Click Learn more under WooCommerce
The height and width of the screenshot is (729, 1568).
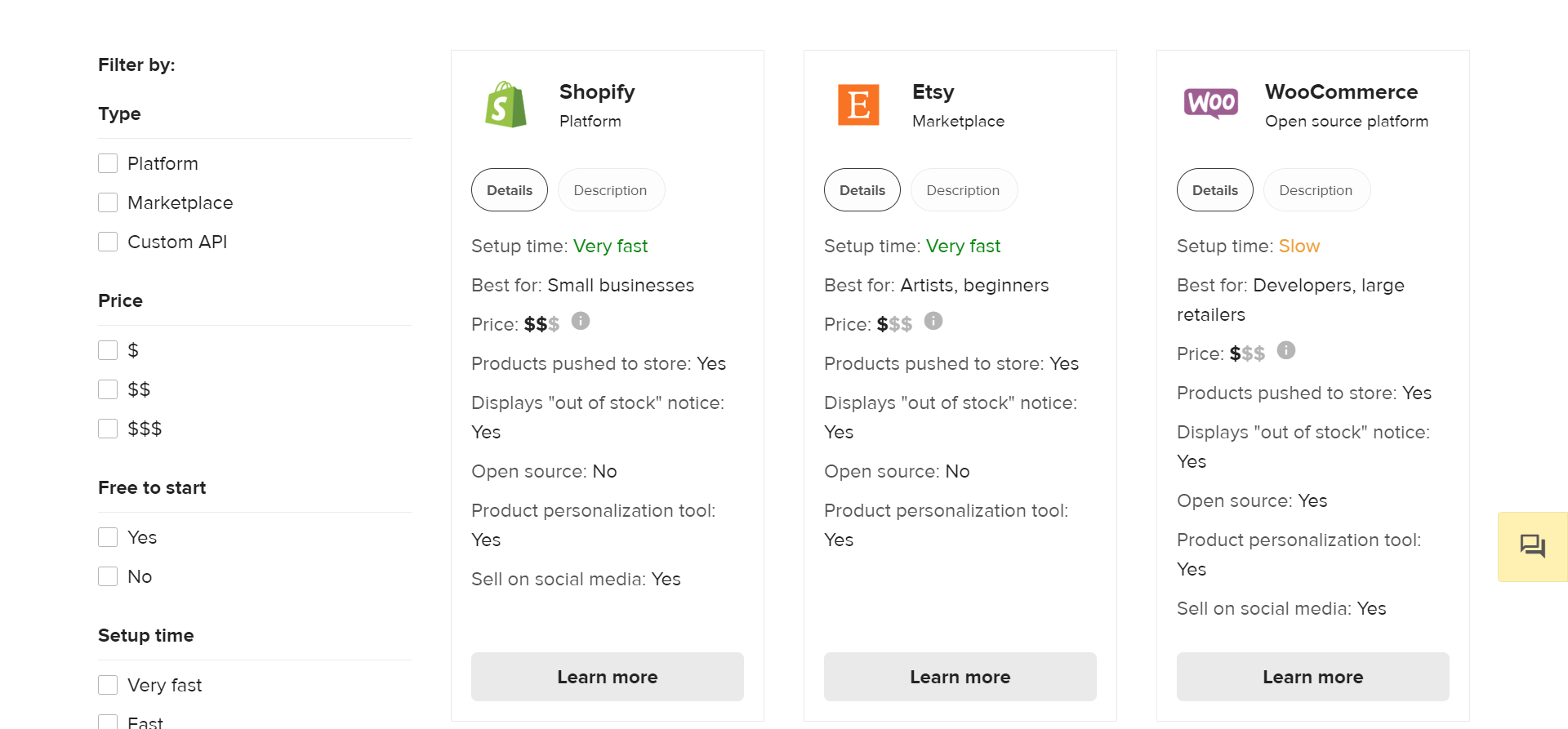click(1312, 676)
